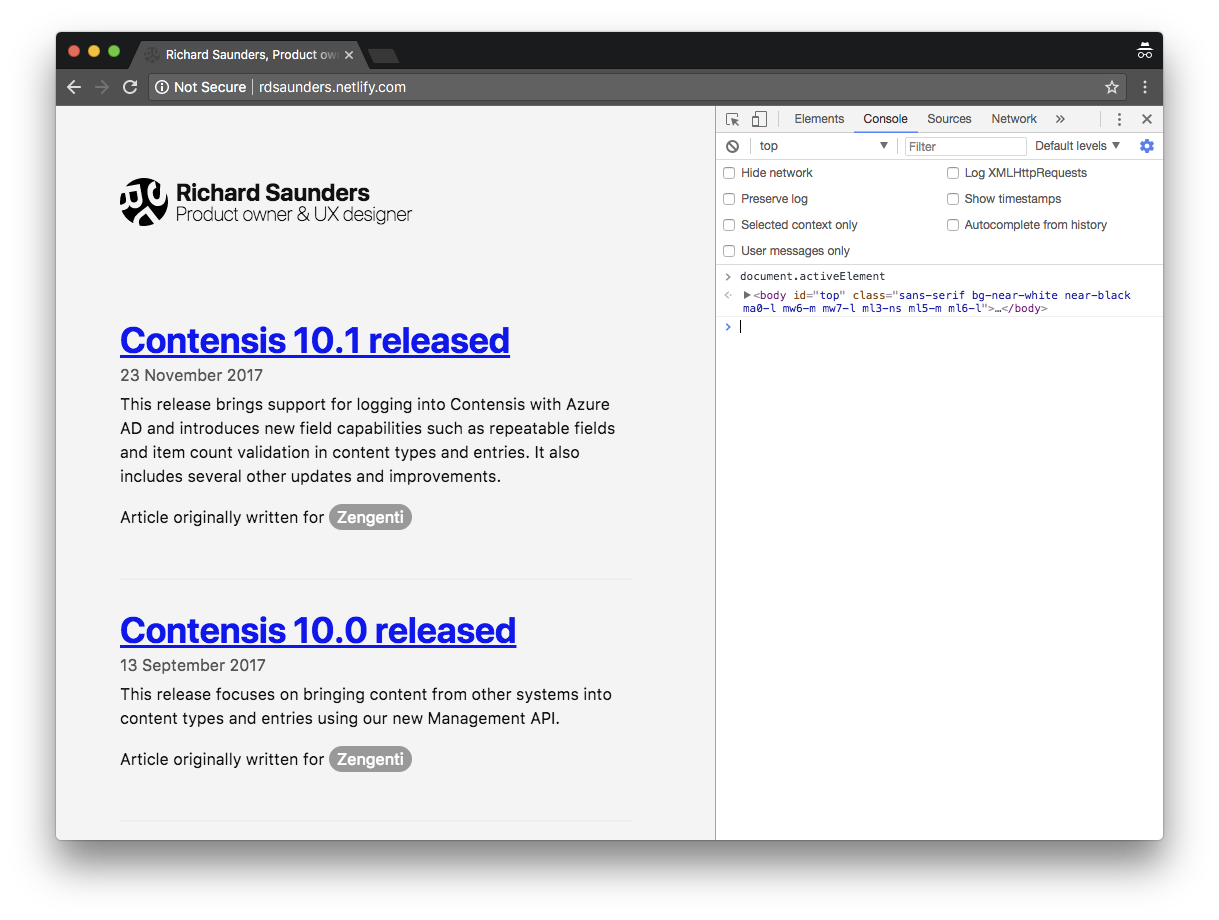Image resolution: width=1219 pixels, height=920 pixels.
Task: Switch to the Elements tab
Action: point(819,119)
